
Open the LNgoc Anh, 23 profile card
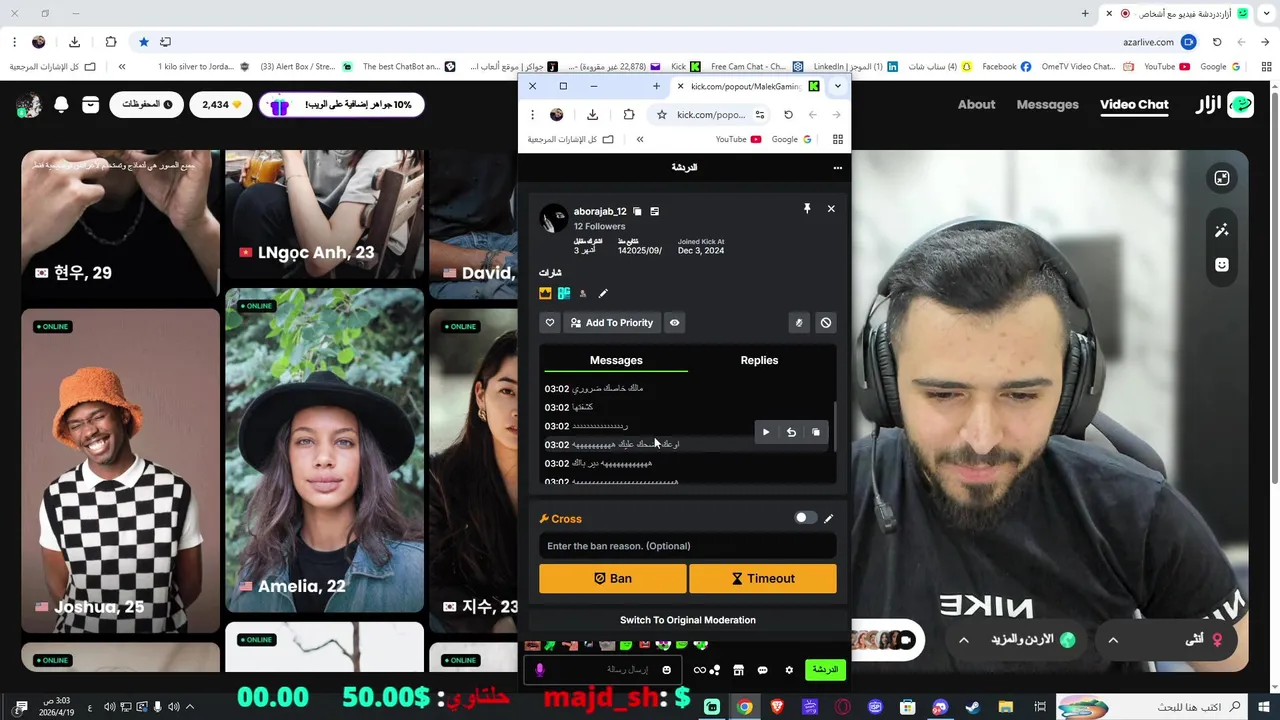click(x=324, y=215)
